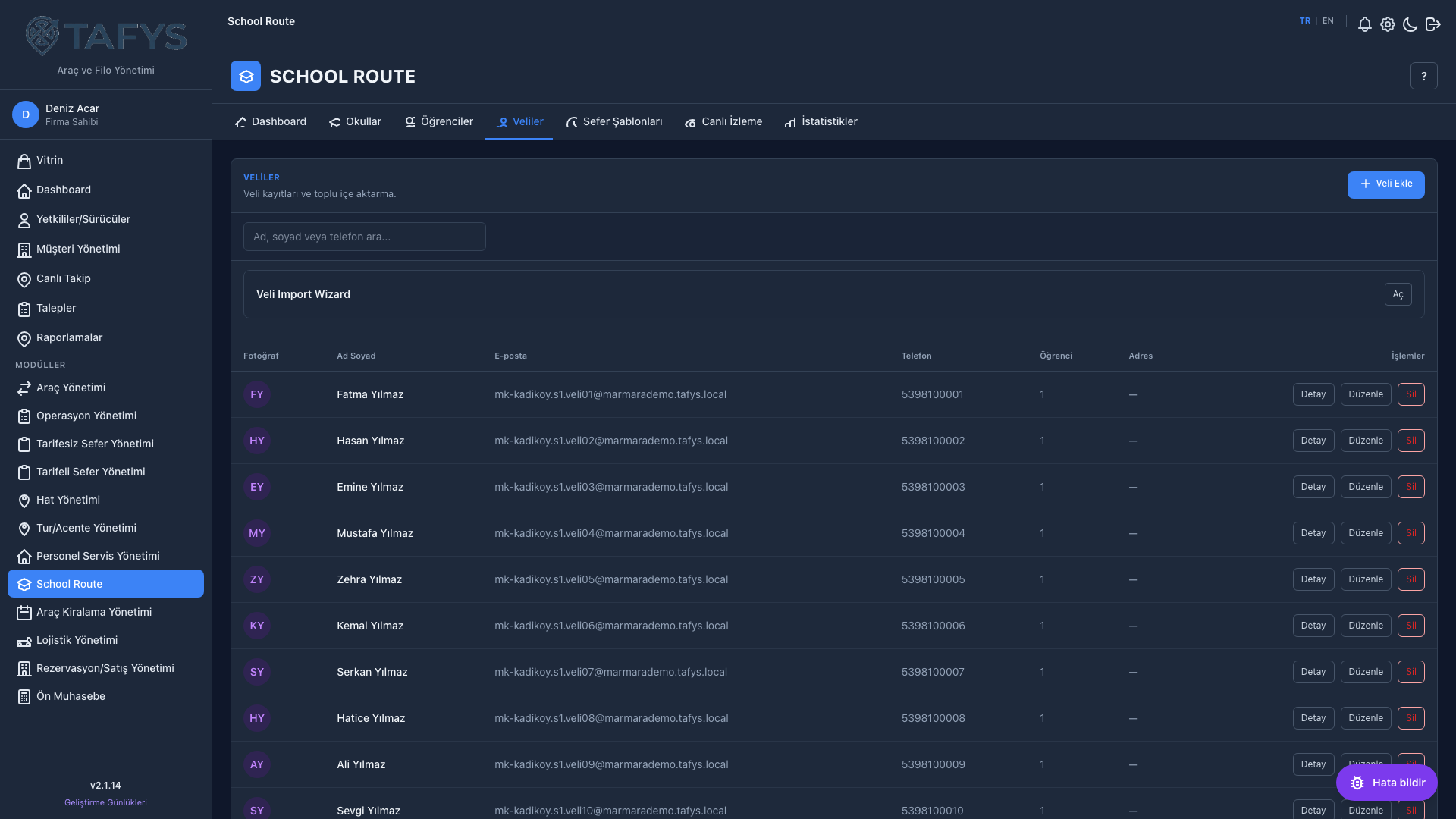Click Sil for Emine Yılmaz
Viewport: 1456px width, 819px height.
[1410, 487]
